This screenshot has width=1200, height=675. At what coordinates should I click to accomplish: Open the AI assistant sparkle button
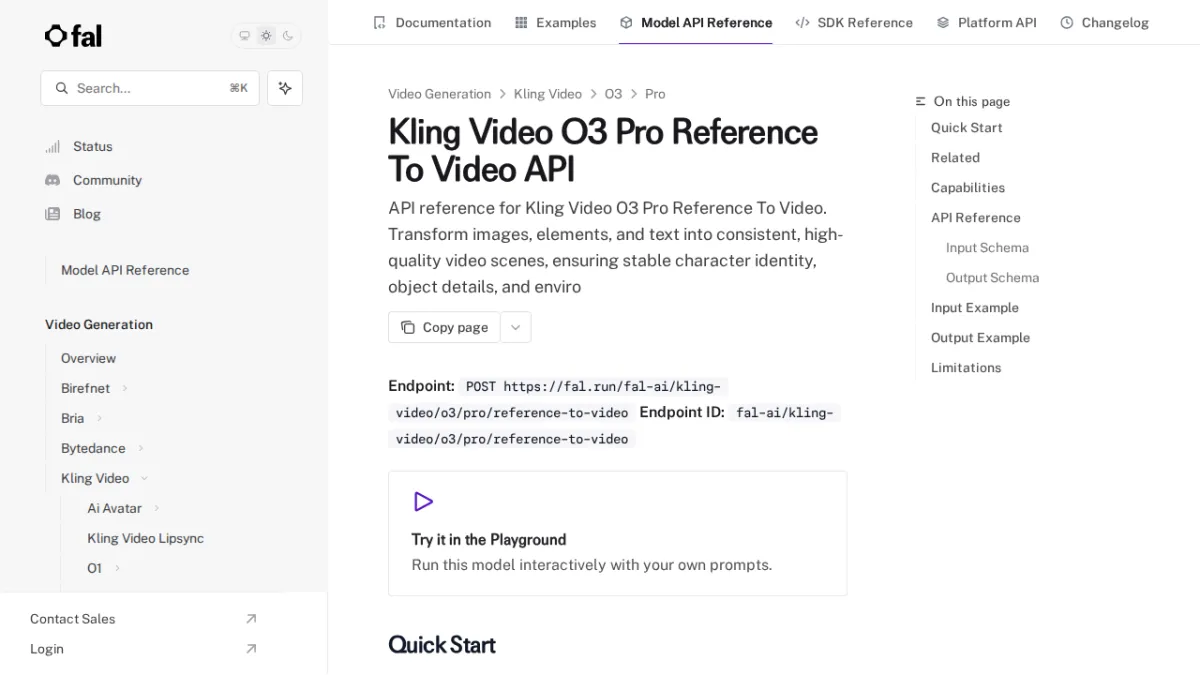coord(285,88)
